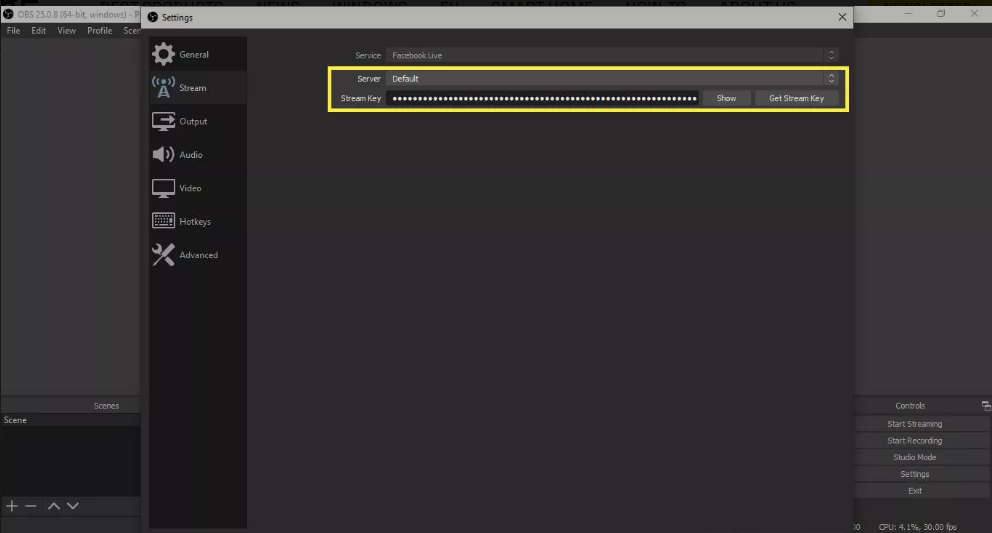Add a scene with the plus icon
The height and width of the screenshot is (533, 992).
tap(12, 506)
